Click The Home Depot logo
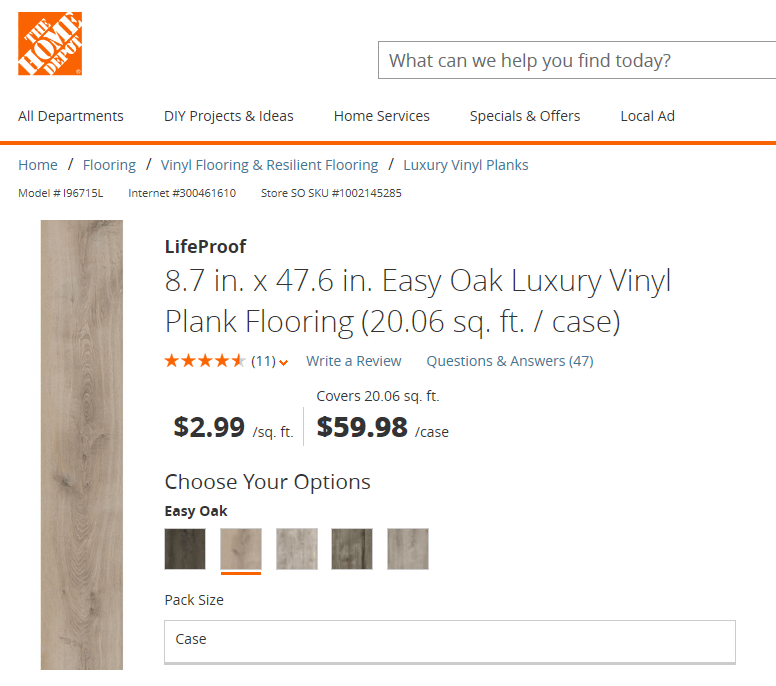This screenshot has width=776, height=686. pyautogui.click(x=50, y=44)
